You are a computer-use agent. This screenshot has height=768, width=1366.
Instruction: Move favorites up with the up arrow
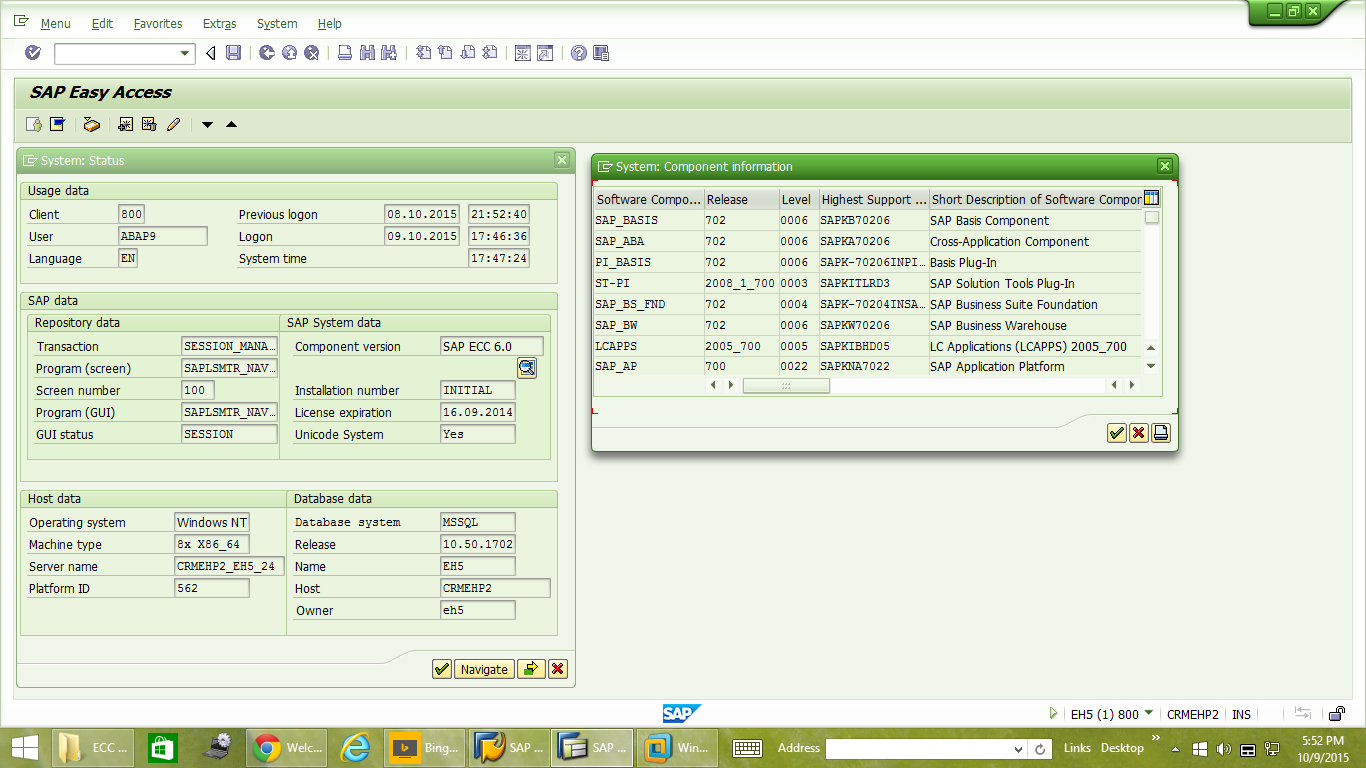click(x=232, y=125)
